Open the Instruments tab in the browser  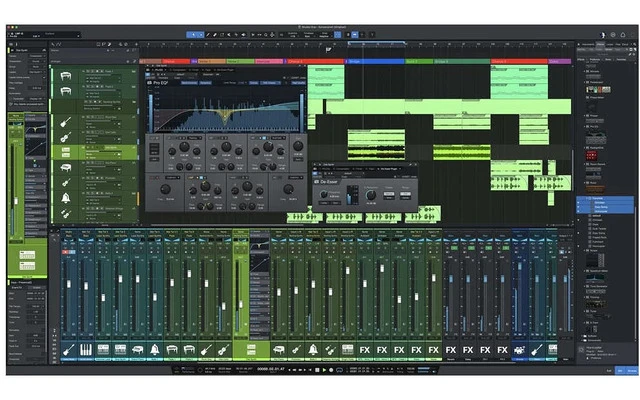tap(588, 44)
